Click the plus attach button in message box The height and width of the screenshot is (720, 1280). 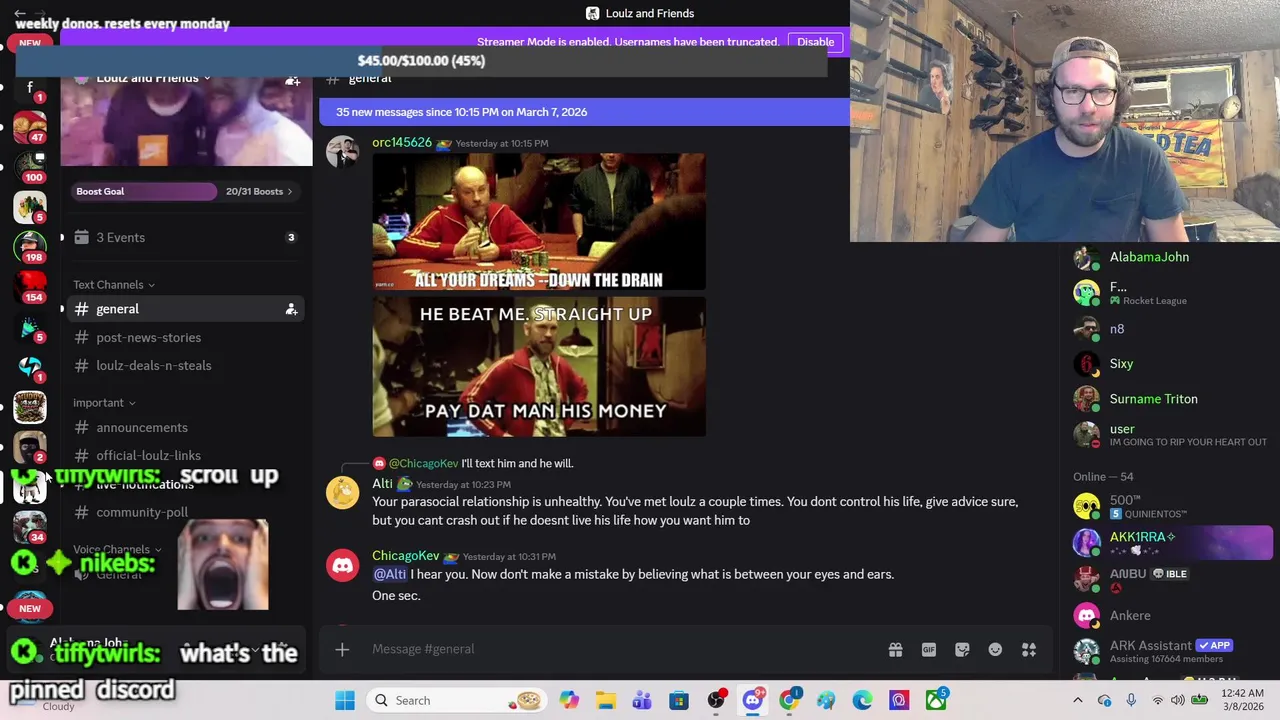coord(342,650)
